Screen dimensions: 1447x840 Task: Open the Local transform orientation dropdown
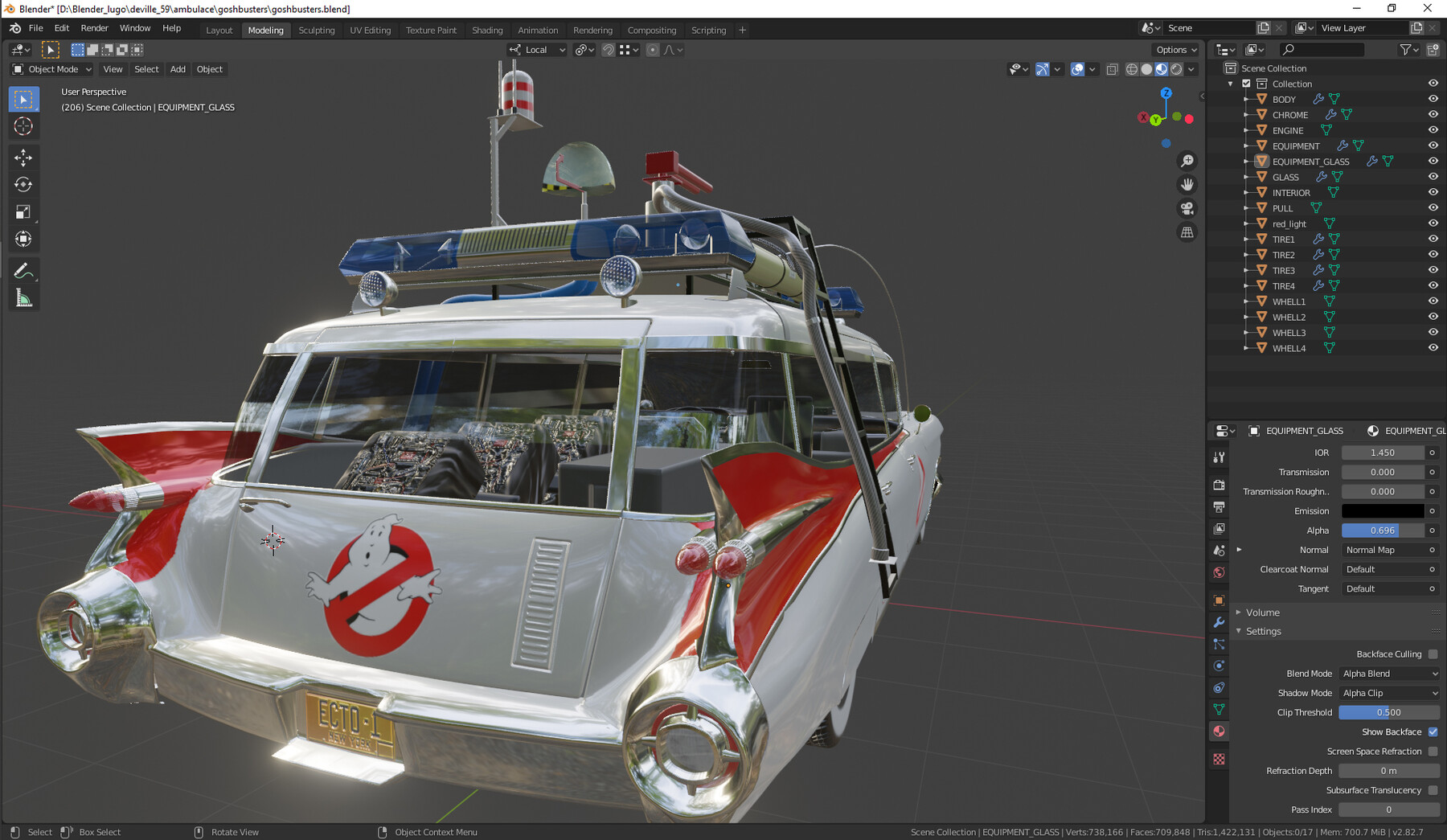point(537,50)
